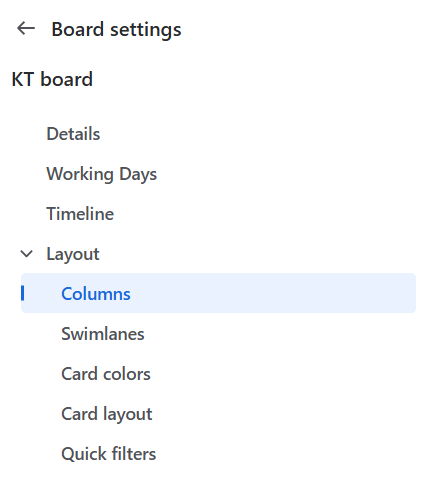Return to board with the back arrow
This screenshot has width=424, height=492.
[26, 28]
